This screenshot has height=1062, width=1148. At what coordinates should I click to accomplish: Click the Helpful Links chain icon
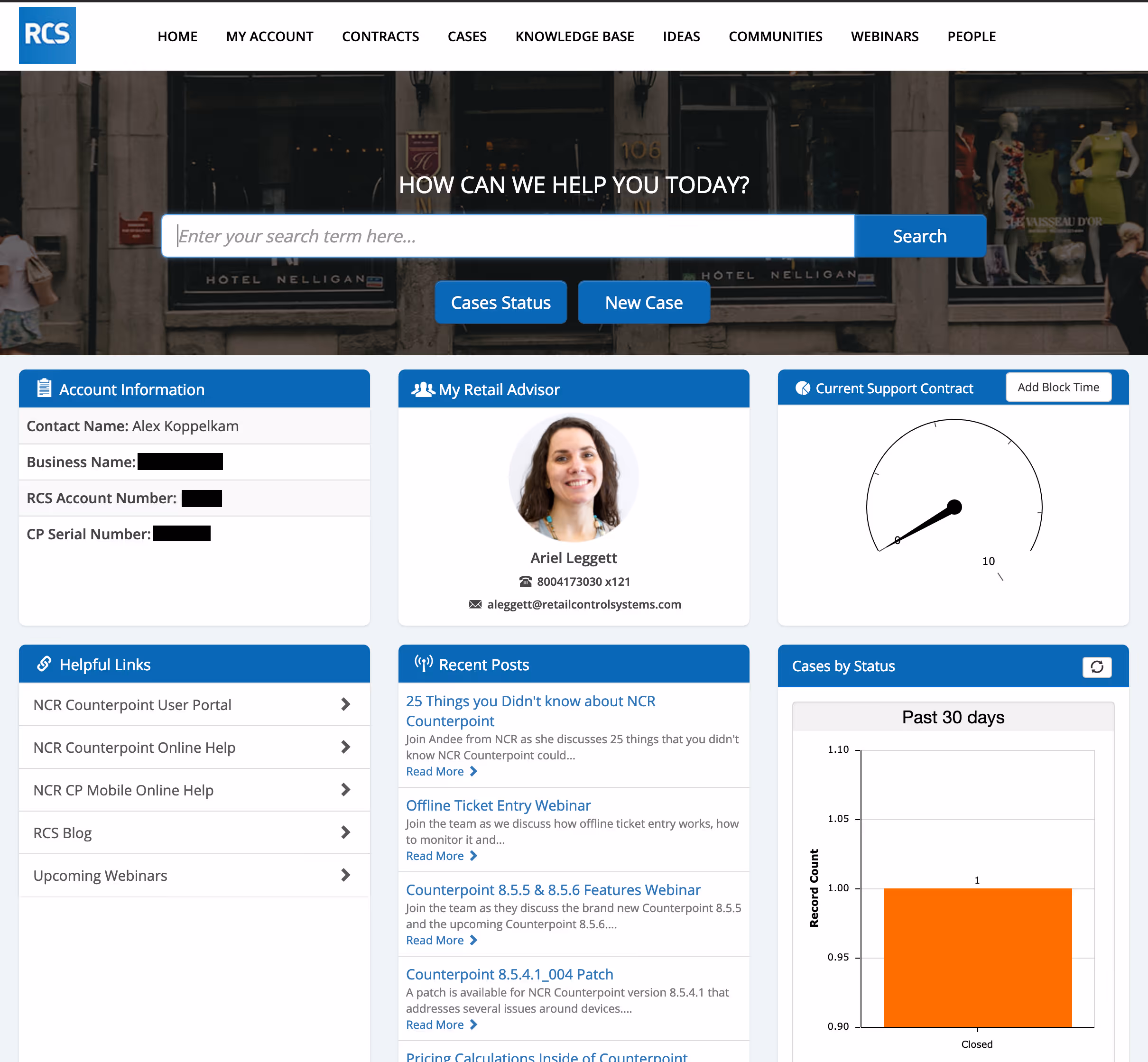tap(44, 664)
